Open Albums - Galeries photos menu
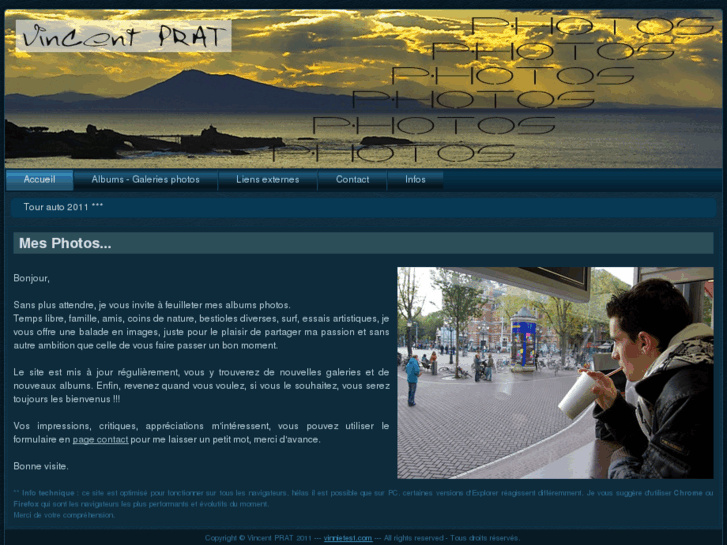Viewport: 727px width, 545px height. pos(146,180)
